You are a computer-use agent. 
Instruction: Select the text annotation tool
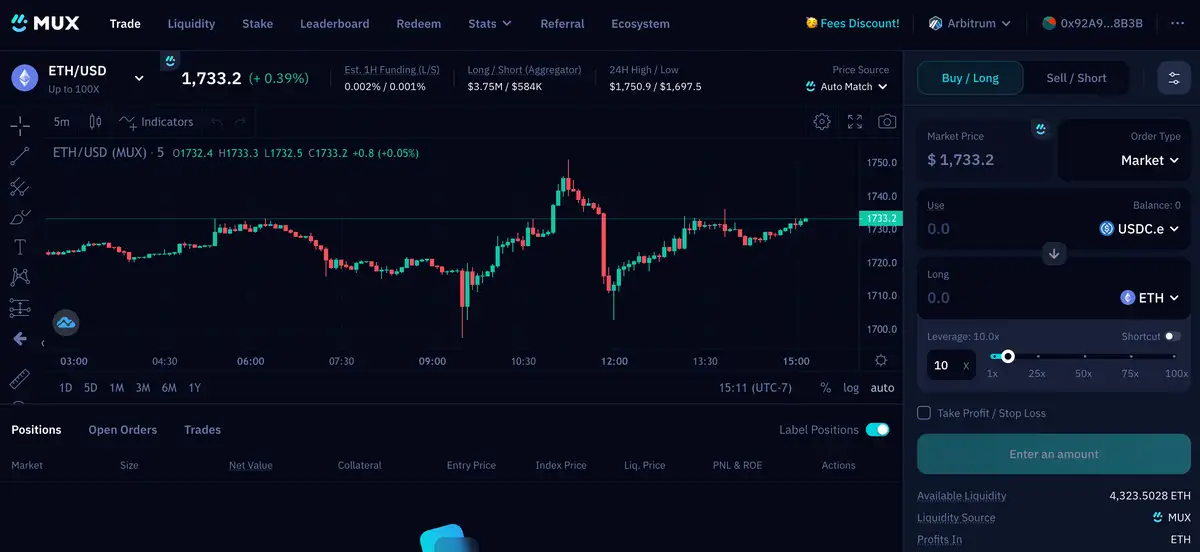coord(20,247)
